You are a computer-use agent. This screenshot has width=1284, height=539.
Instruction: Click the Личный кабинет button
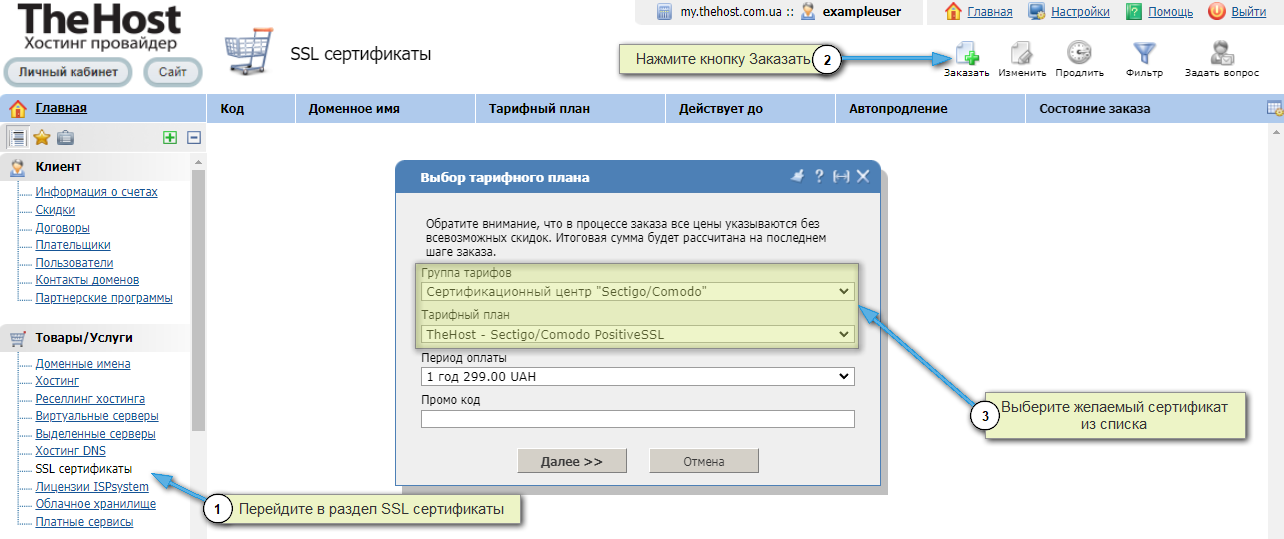[x=68, y=72]
